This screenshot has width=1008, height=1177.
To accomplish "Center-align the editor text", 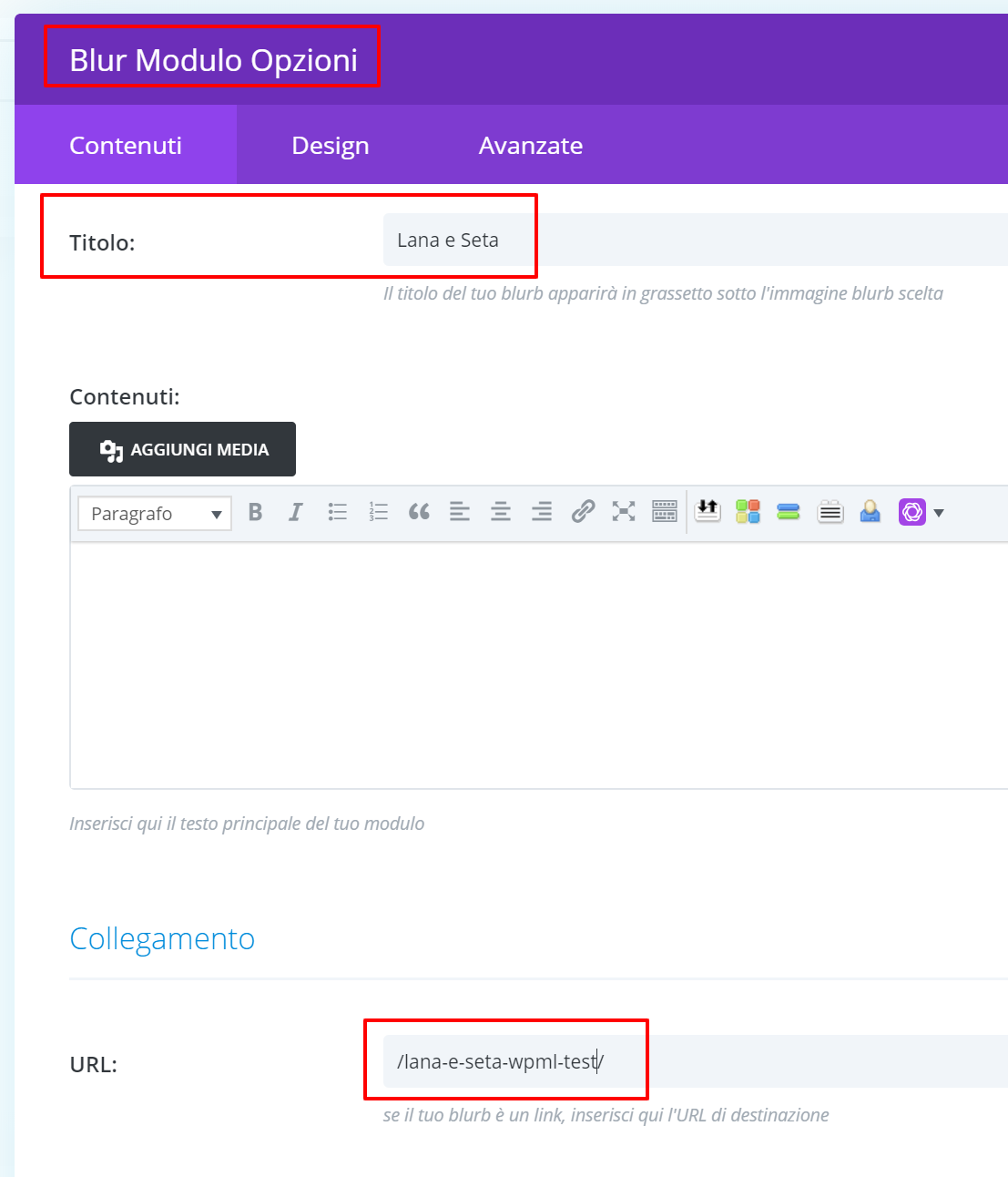I will click(501, 512).
